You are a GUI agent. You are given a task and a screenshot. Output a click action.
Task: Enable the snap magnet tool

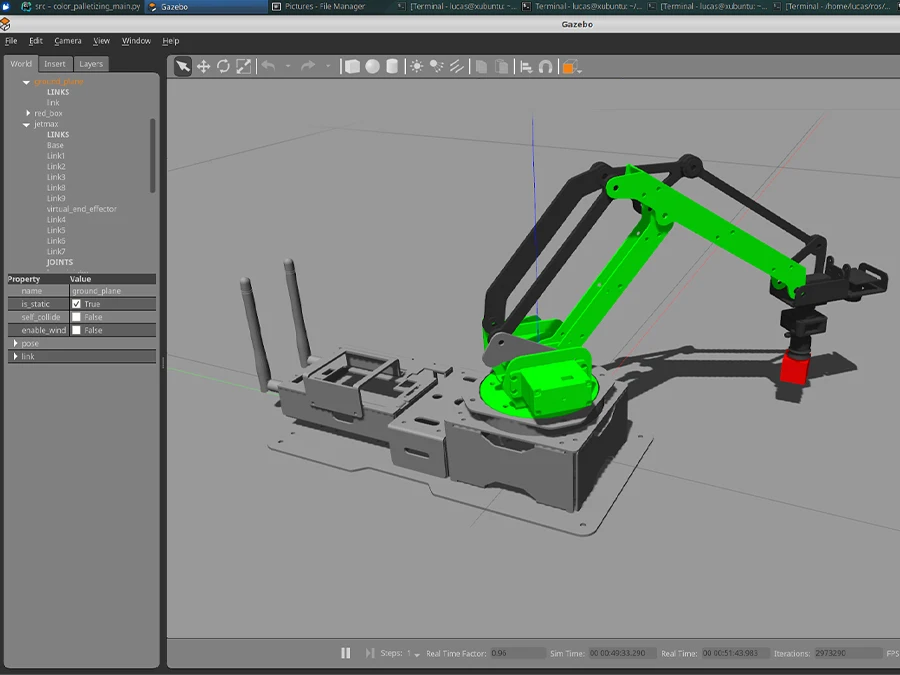(x=545, y=67)
